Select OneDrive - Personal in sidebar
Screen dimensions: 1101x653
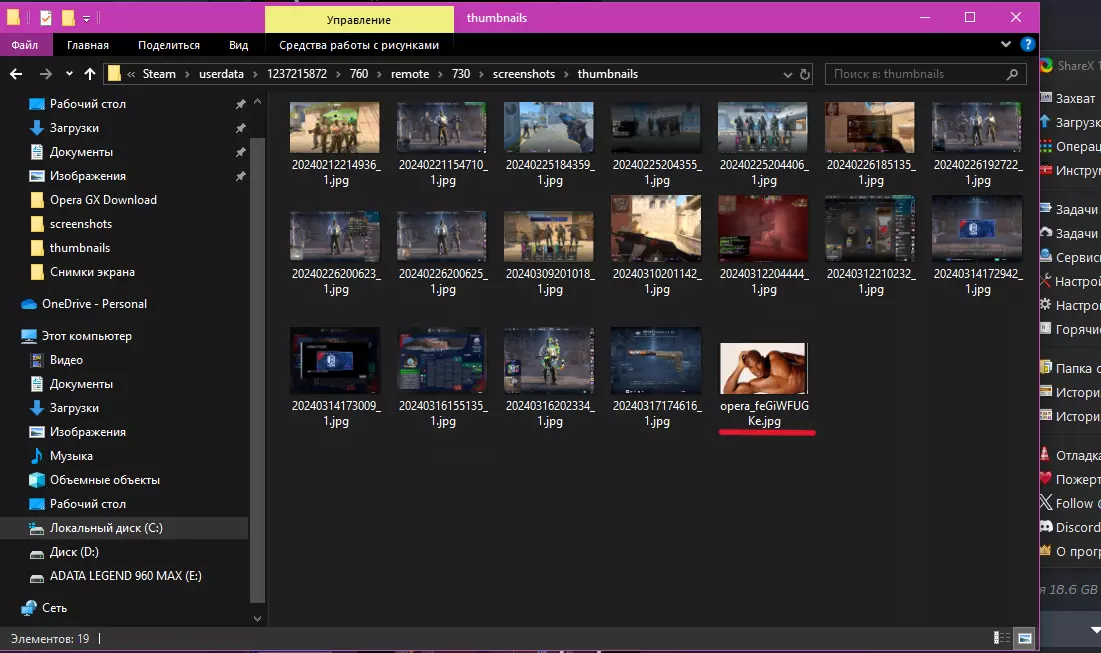tap(94, 304)
